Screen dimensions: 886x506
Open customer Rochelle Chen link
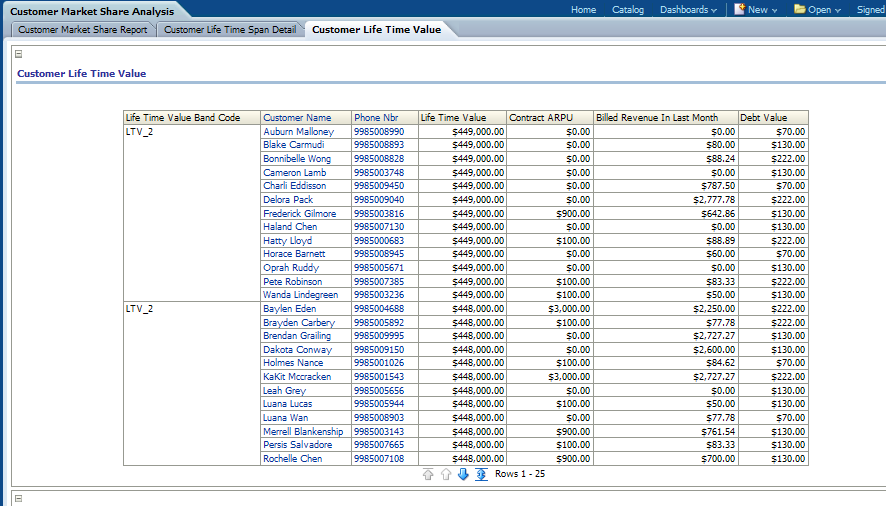[292, 459]
